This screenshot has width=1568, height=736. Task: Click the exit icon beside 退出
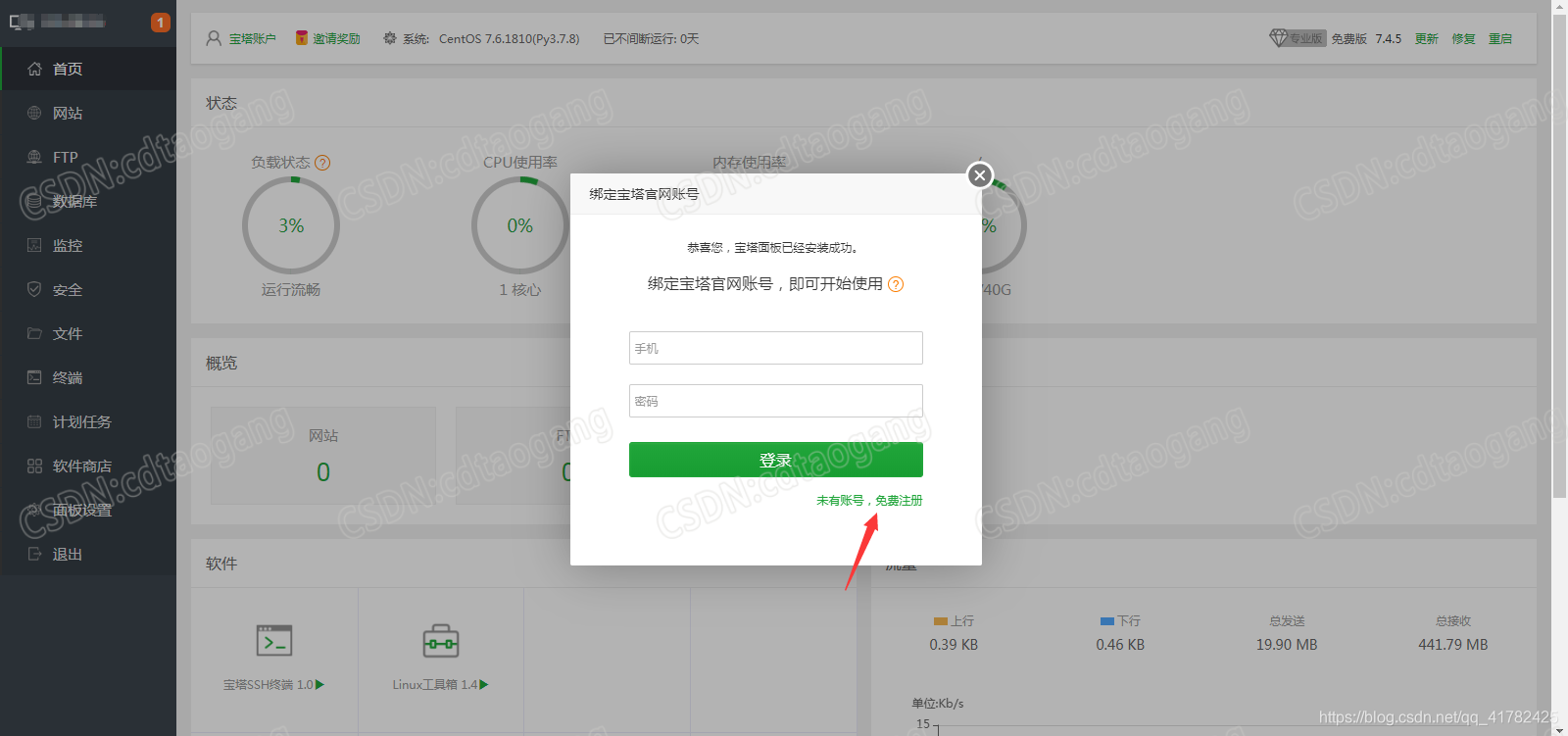[34, 554]
